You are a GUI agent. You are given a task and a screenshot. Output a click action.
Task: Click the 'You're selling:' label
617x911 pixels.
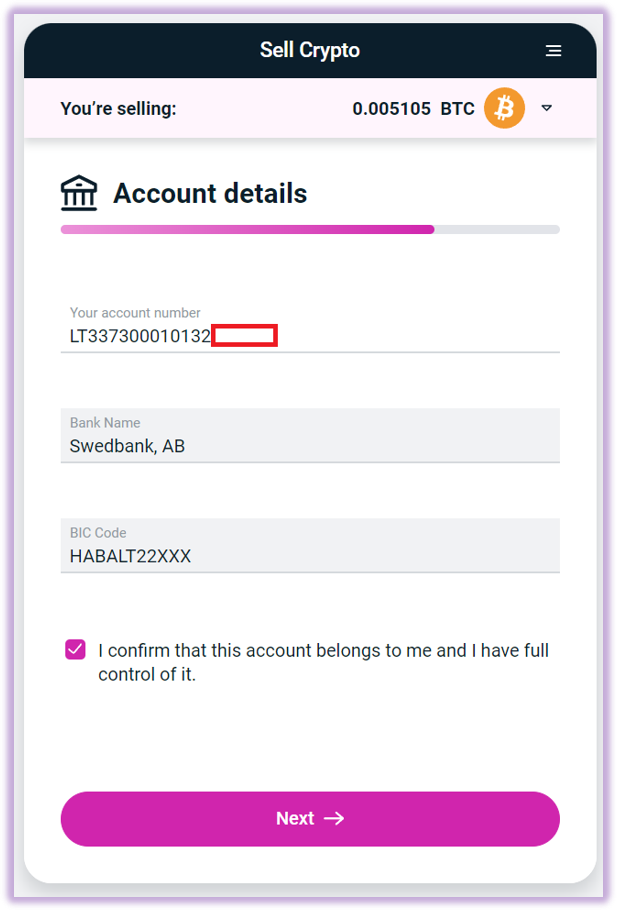(119, 109)
